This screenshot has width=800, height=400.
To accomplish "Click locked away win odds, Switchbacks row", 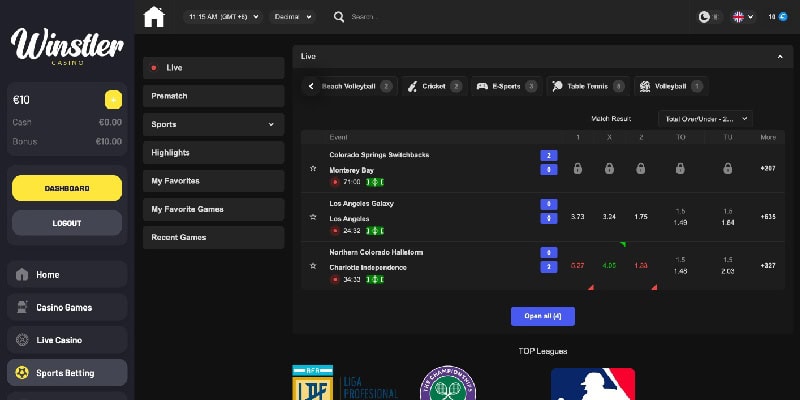I will pyautogui.click(x=641, y=168).
